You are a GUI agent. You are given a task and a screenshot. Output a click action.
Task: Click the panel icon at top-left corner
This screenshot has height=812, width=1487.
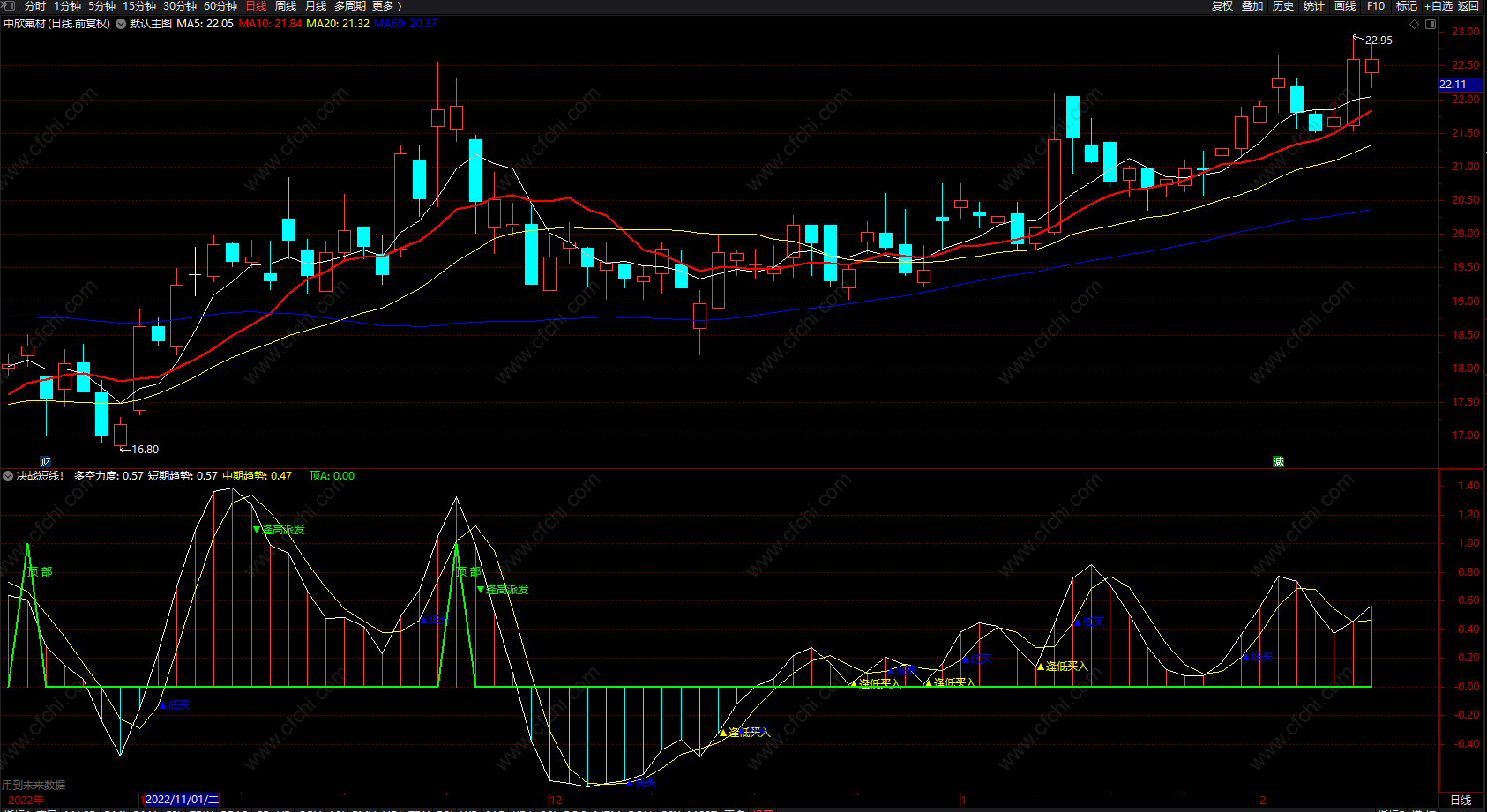[x=9, y=6]
